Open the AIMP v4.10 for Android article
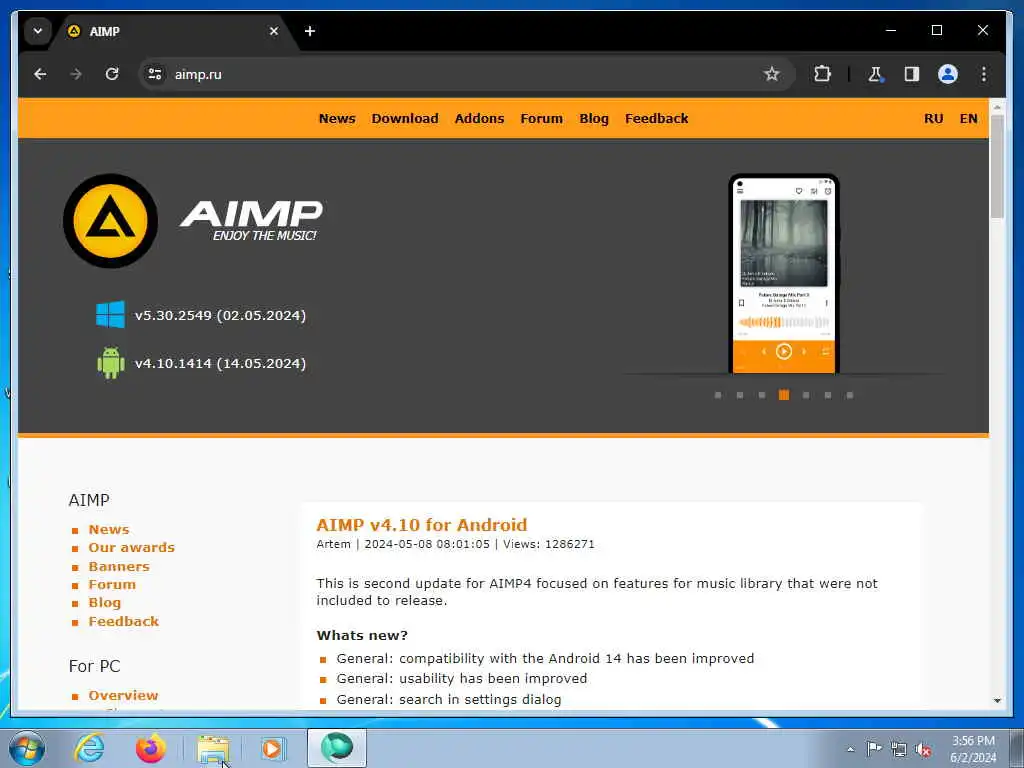Screen dimensions: 1024x768 [x=421, y=524]
